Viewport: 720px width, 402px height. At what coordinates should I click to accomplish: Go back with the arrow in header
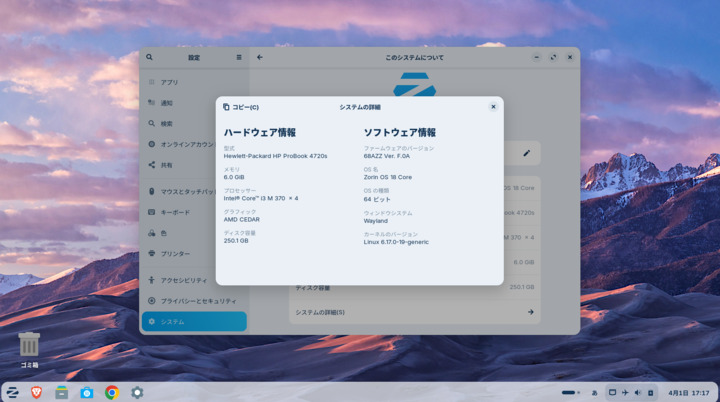[x=260, y=57]
